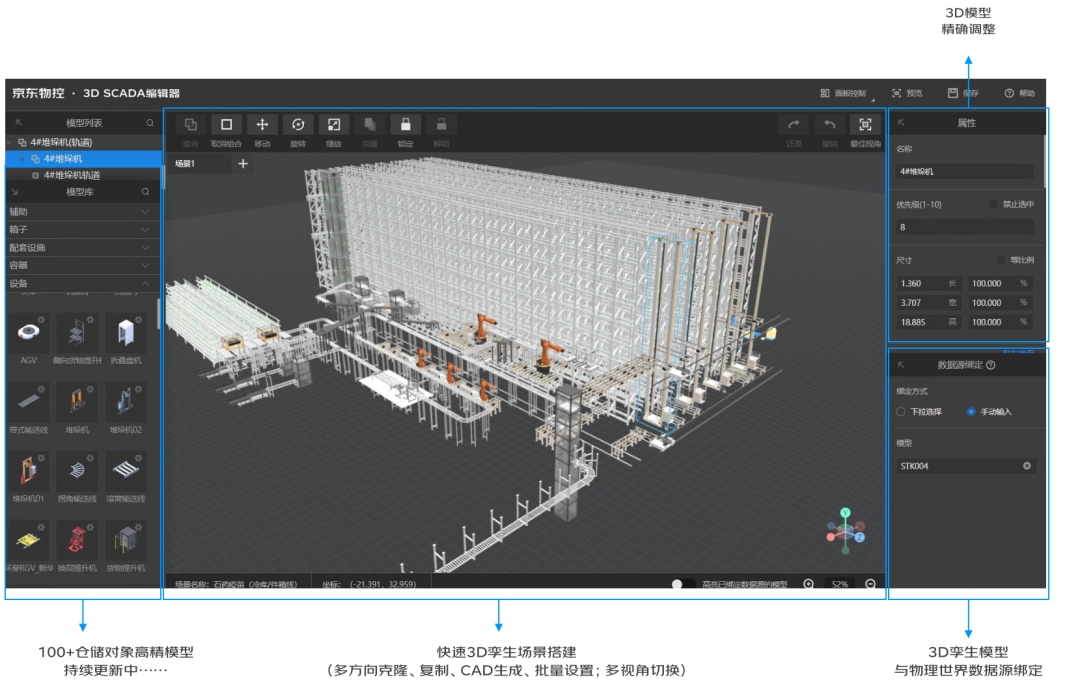1080x699 pixels.
Task: Zoom in using the magnifier plus icon
Action: [x=809, y=584]
